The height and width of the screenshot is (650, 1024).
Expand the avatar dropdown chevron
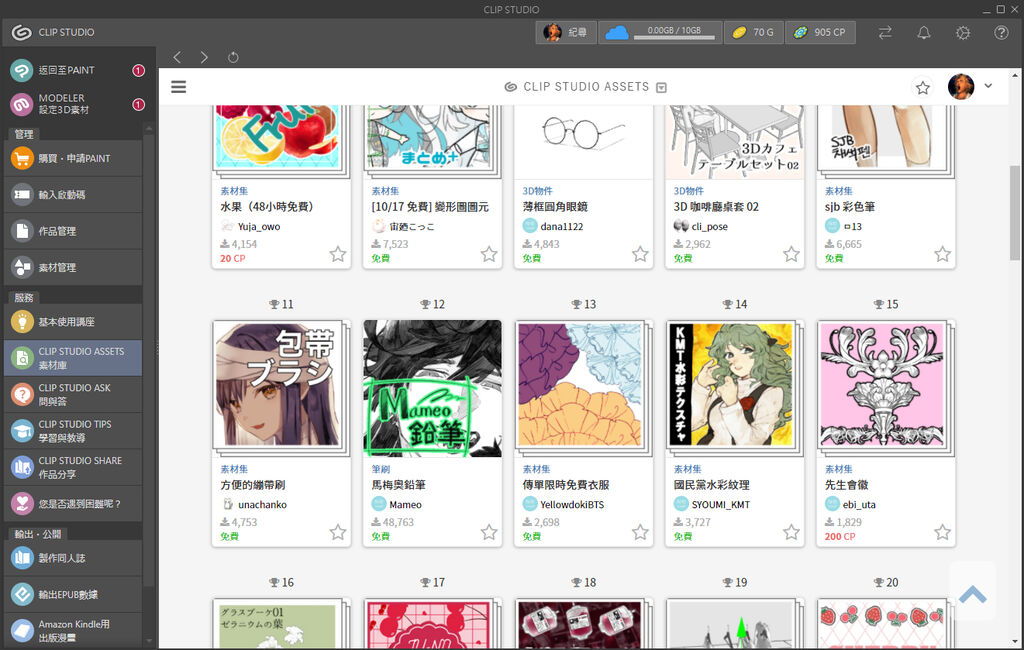(x=988, y=86)
